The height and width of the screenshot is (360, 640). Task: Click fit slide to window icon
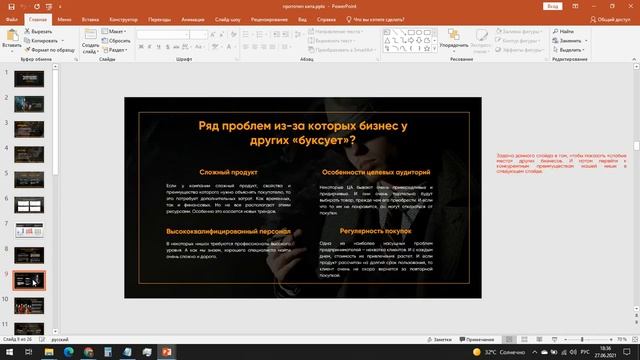point(635,340)
